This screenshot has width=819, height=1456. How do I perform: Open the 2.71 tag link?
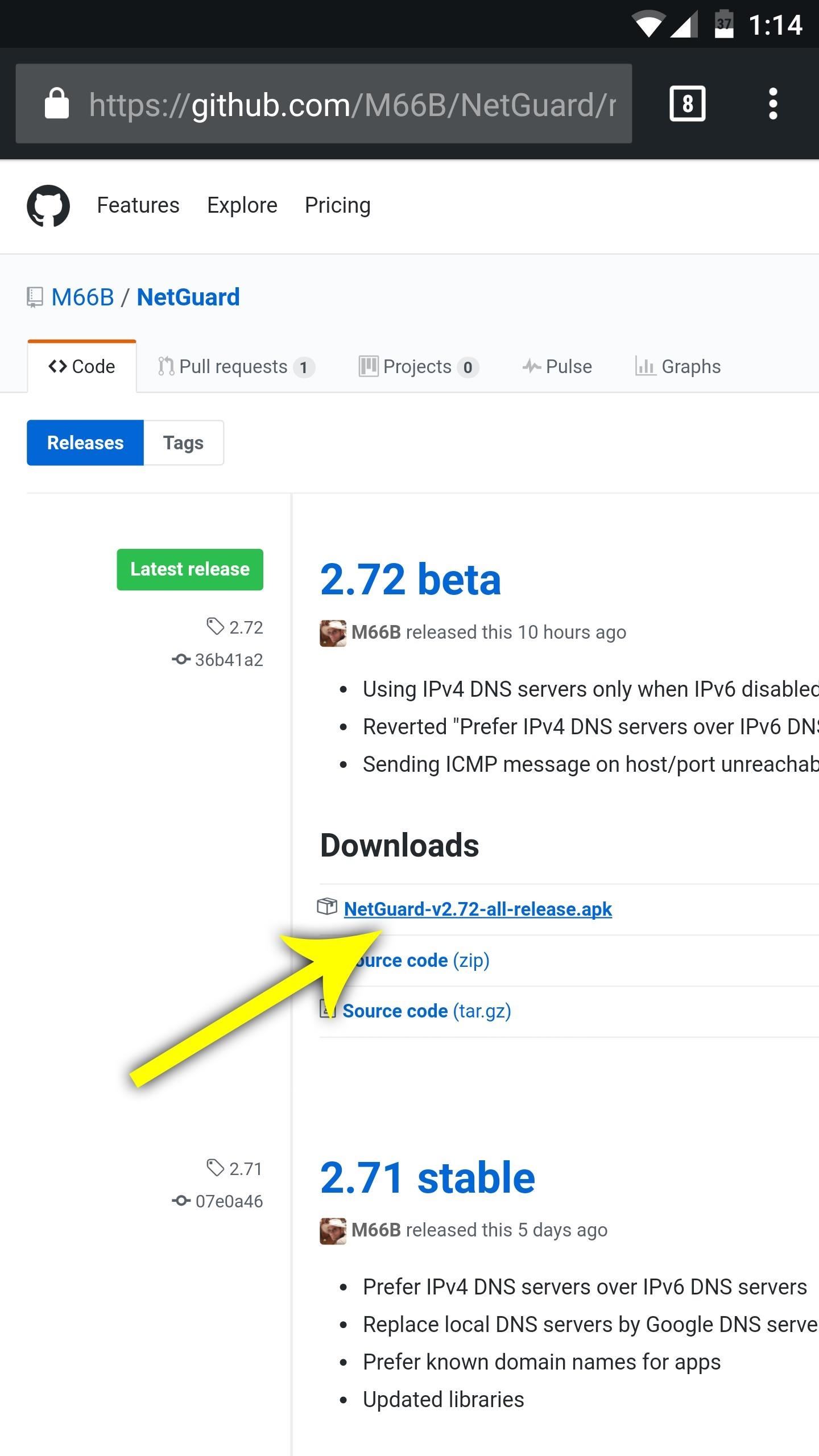235,1168
